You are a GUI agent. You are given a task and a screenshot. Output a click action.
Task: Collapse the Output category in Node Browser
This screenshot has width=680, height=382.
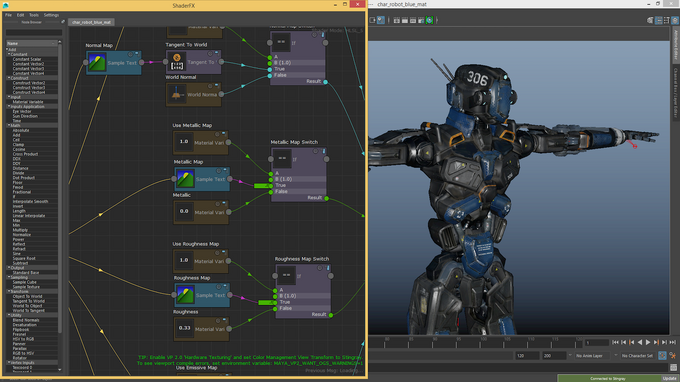point(9,268)
